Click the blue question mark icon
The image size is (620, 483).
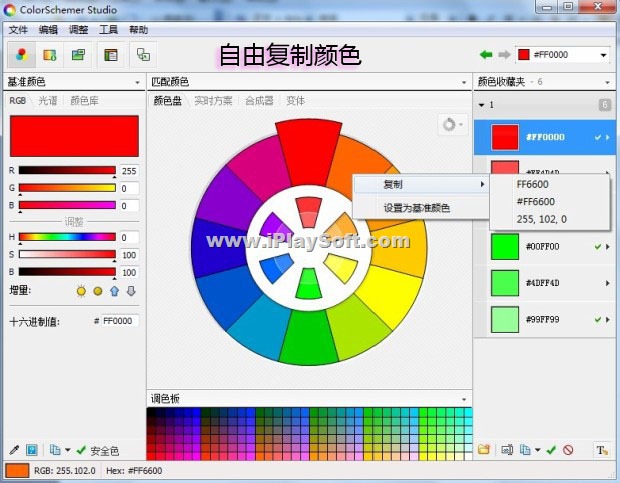[32, 450]
